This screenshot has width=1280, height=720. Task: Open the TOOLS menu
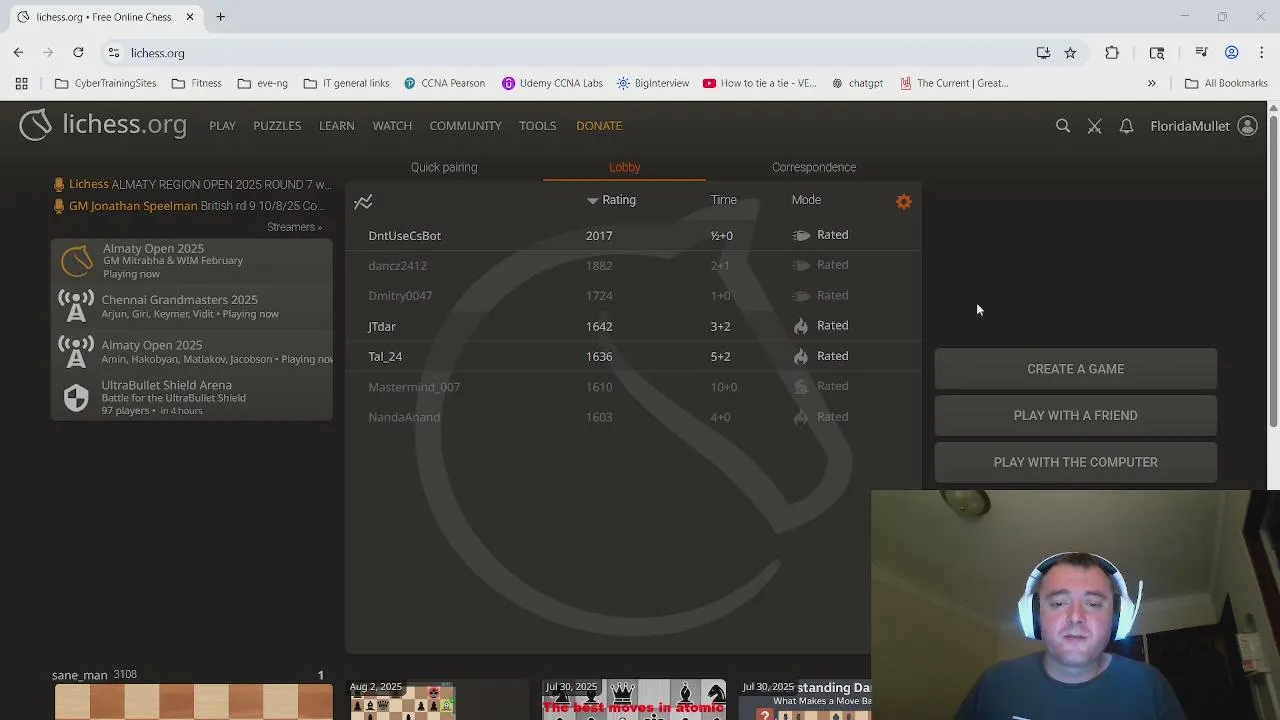coord(537,126)
